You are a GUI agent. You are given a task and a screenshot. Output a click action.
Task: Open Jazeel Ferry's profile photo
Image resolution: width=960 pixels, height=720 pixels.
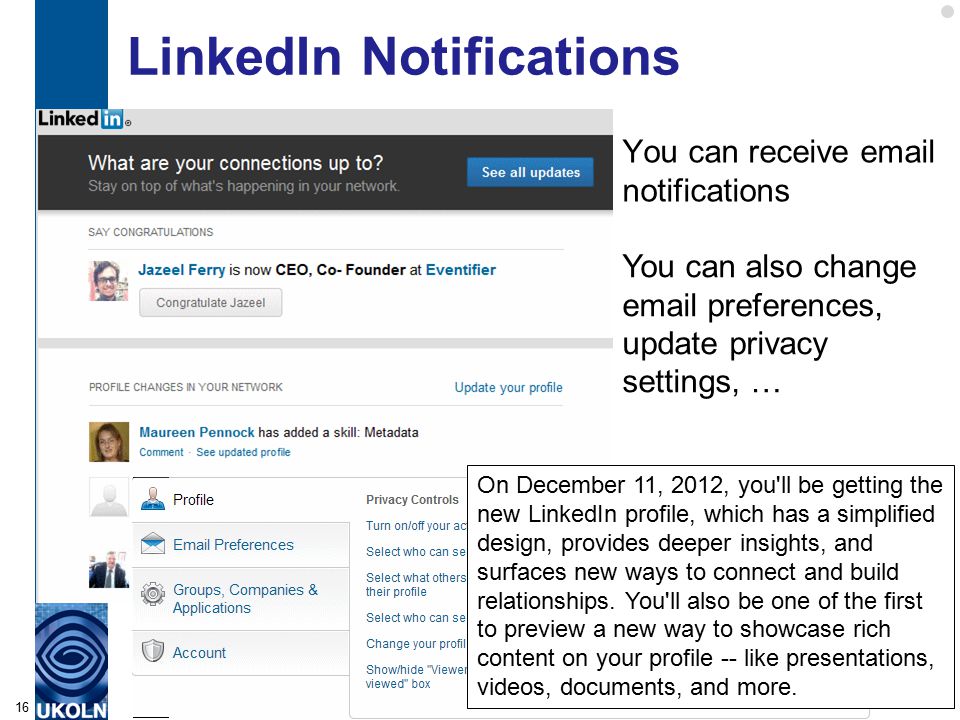(108, 281)
